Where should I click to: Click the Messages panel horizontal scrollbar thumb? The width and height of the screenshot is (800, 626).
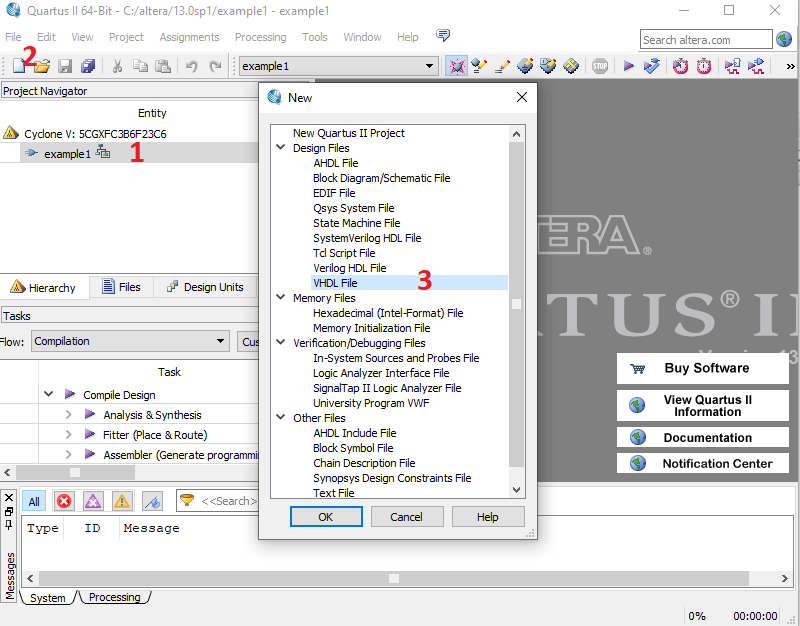point(394,578)
